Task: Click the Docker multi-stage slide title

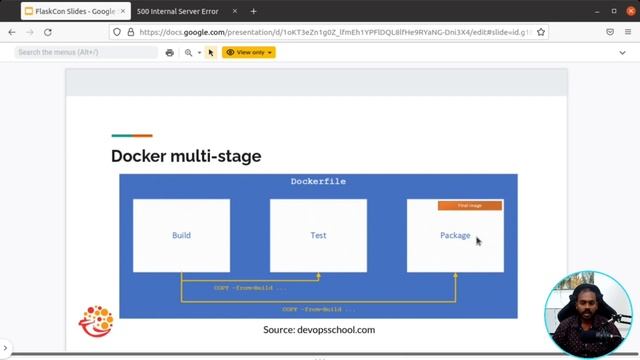Action: pyautogui.click(x=186, y=156)
